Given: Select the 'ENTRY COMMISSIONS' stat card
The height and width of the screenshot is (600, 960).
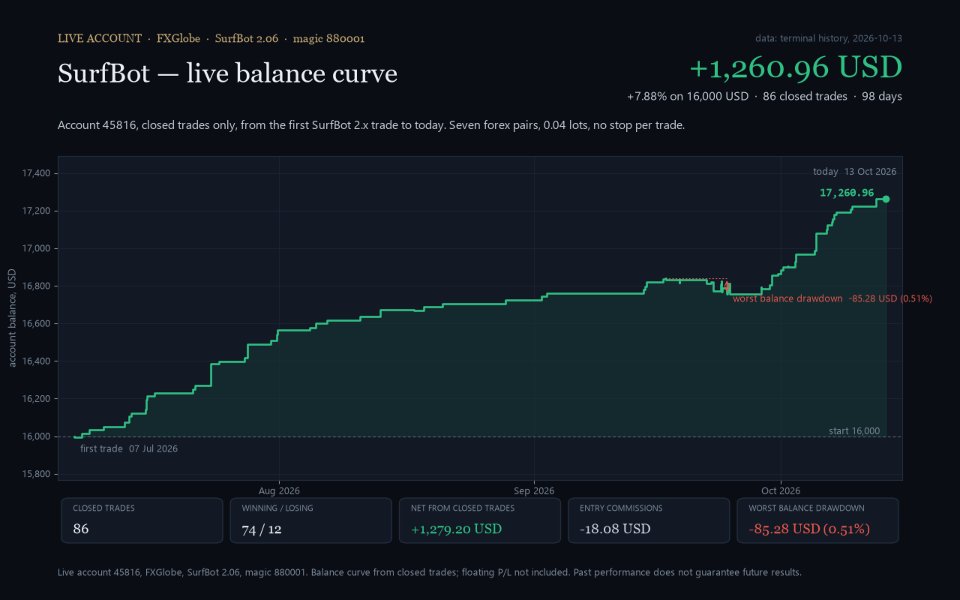Looking at the screenshot, I should click(649, 520).
